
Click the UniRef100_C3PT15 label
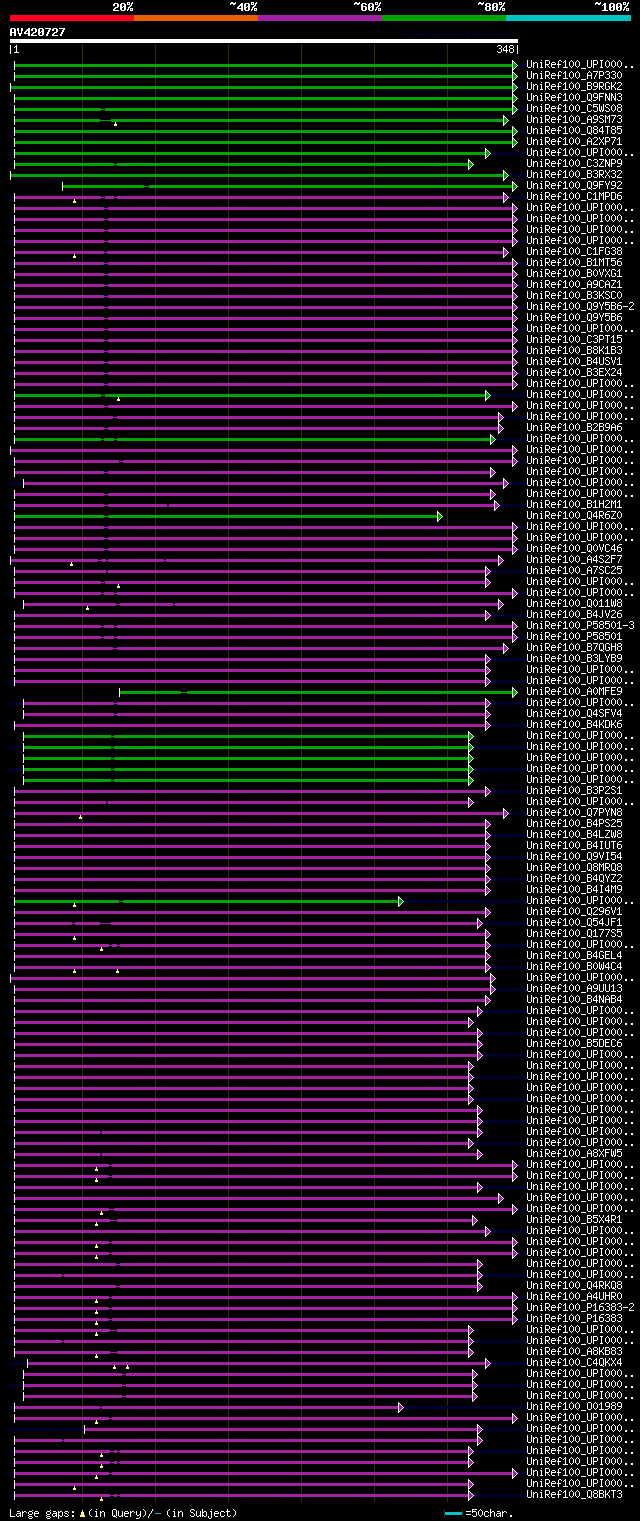574,339
